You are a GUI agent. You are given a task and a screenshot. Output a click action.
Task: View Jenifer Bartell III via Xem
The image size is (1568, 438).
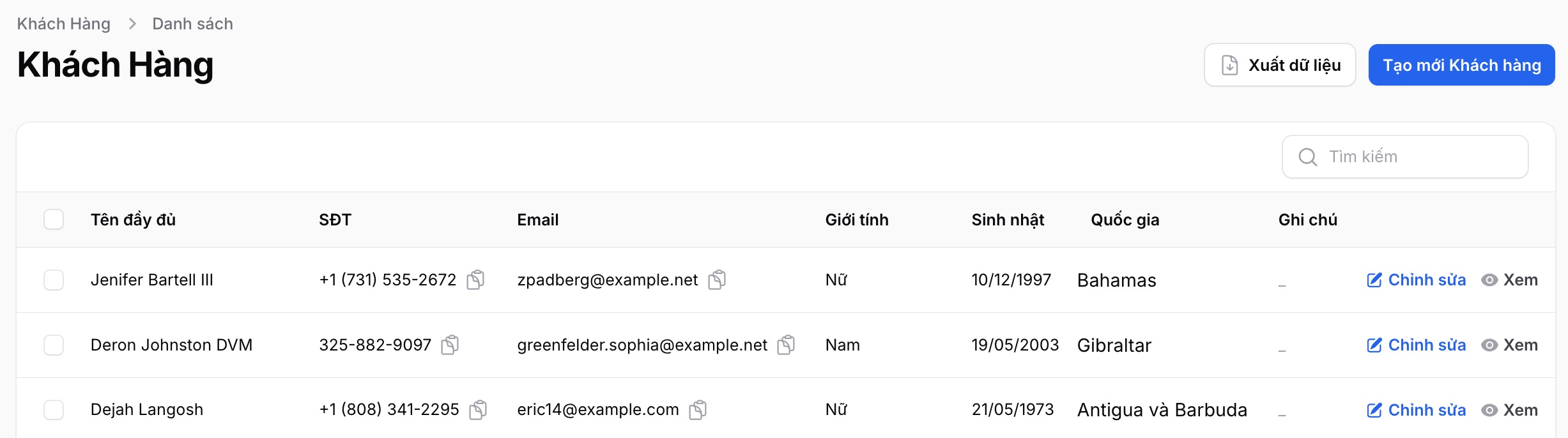pyautogui.click(x=1509, y=280)
